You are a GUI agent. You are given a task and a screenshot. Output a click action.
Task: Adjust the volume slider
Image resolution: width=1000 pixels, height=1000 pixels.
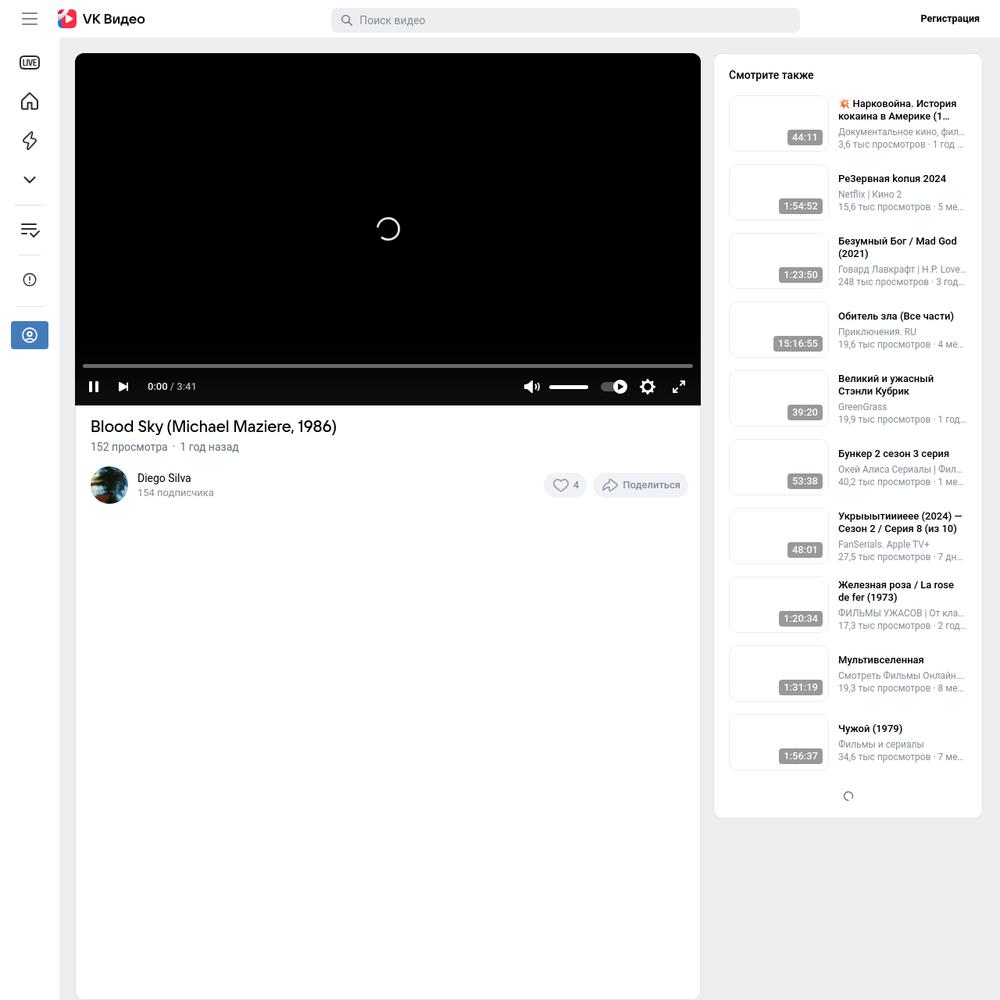[568, 386]
